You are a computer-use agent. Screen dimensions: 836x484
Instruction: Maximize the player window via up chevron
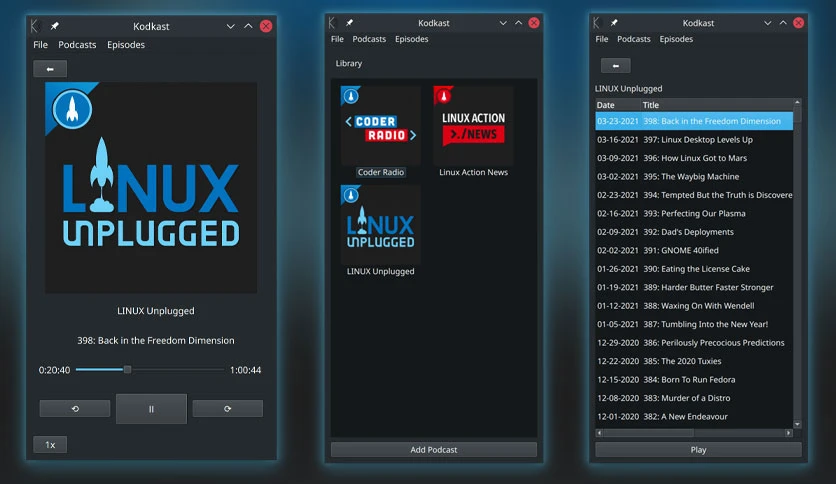(248, 26)
